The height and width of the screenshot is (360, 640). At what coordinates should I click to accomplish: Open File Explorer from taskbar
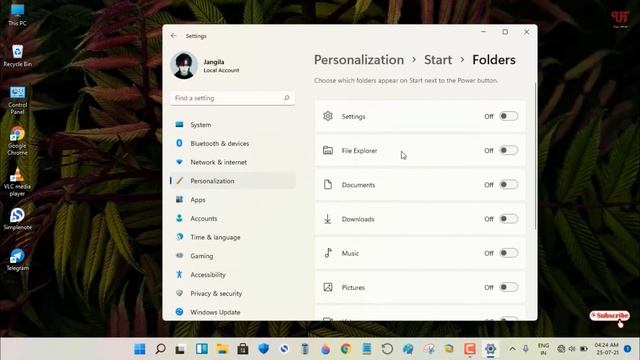pos(222,349)
